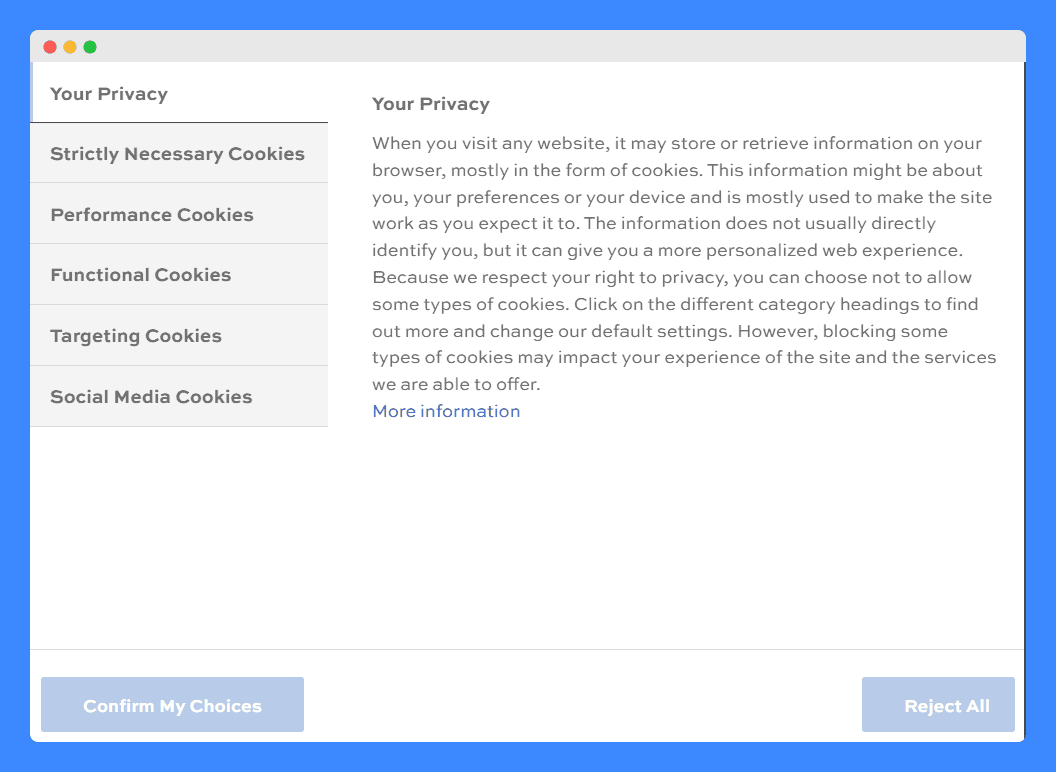Image resolution: width=1056 pixels, height=772 pixels.
Task: Reject all cookies with the Reject All button
Action: pyautogui.click(x=938, y=704)
